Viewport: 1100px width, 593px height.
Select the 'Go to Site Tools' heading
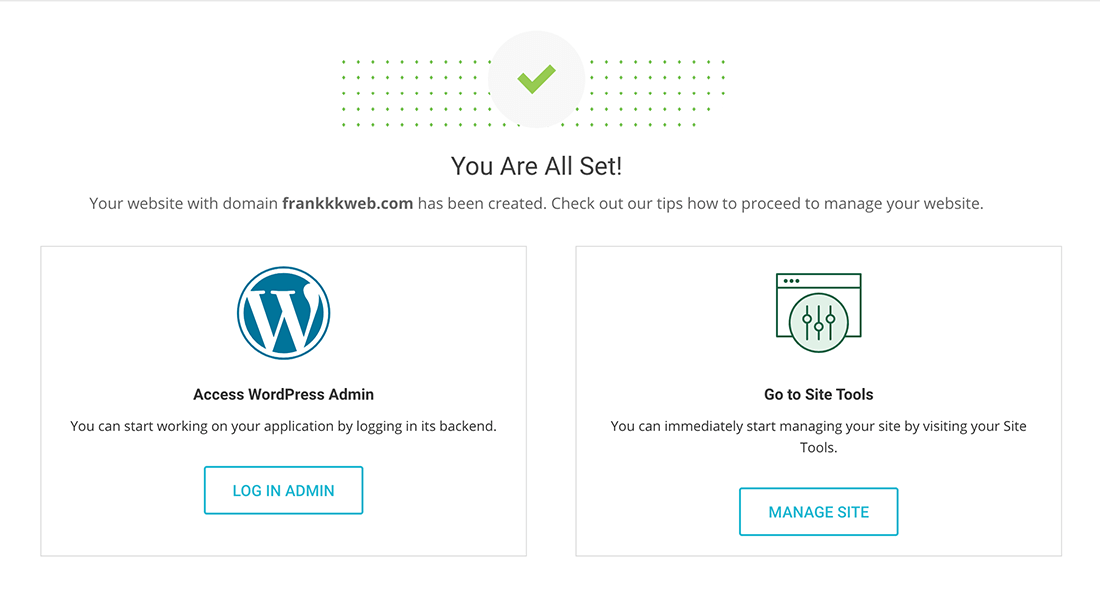[819, 394]
